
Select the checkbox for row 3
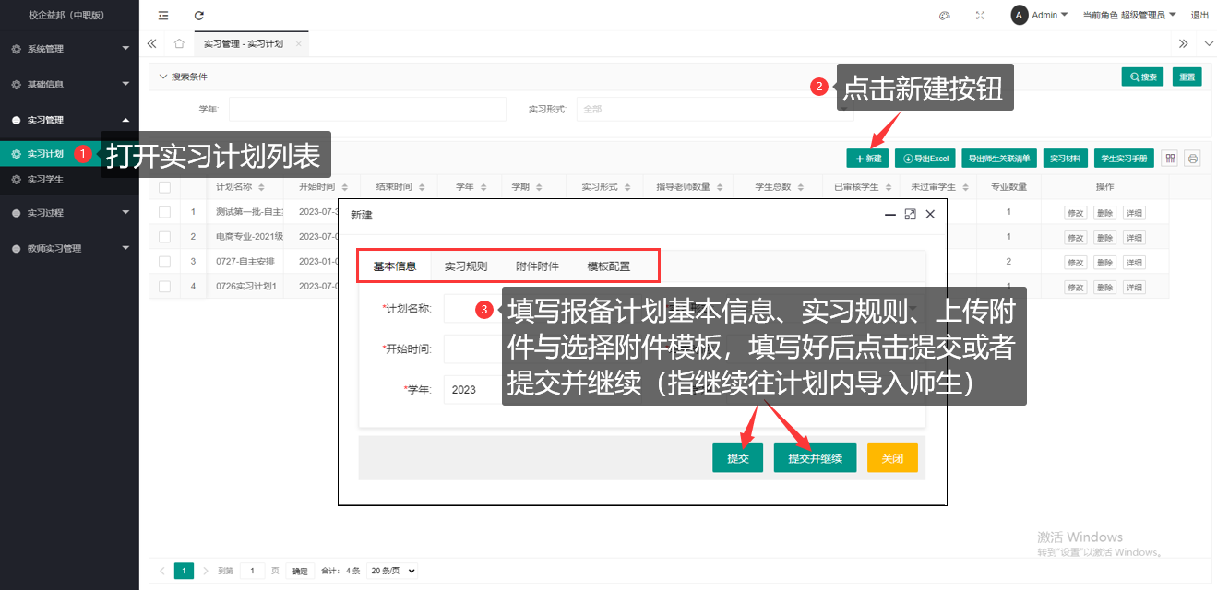point(165,262)
